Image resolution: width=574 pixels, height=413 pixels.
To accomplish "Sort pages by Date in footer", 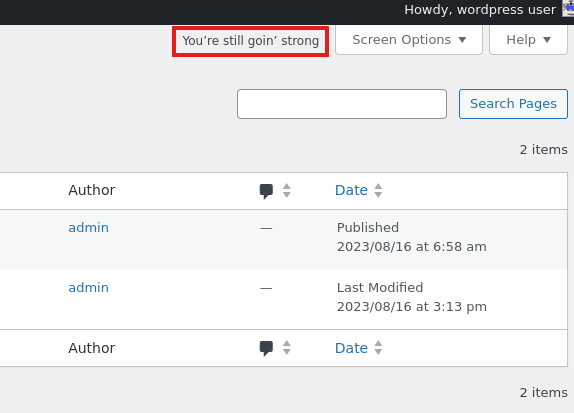I will tap(351, 348).
